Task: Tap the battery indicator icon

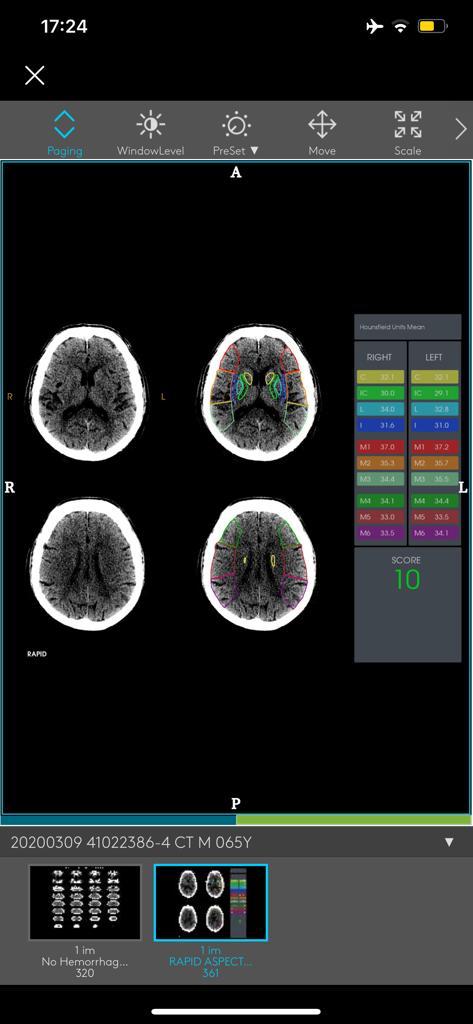Action: (433, 27)
